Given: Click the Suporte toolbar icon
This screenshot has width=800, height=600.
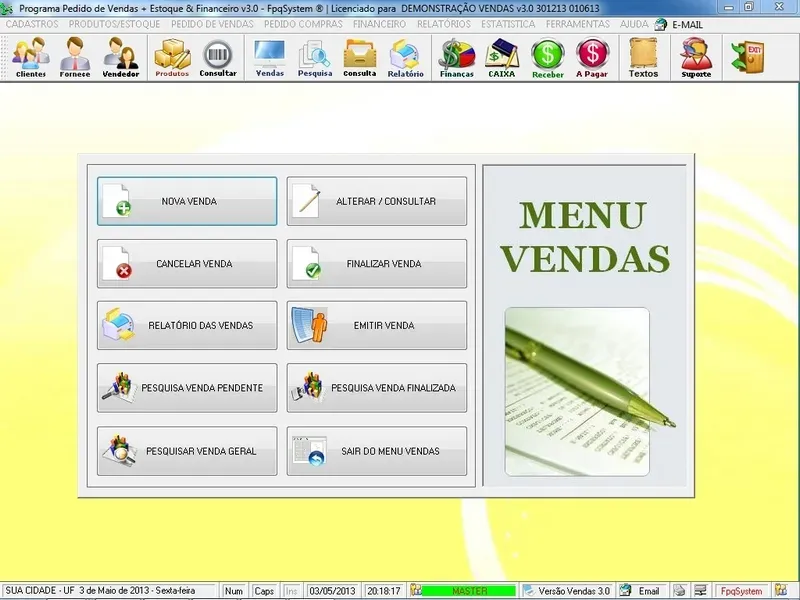Looking at the screenshot, I should click(695, 57).
